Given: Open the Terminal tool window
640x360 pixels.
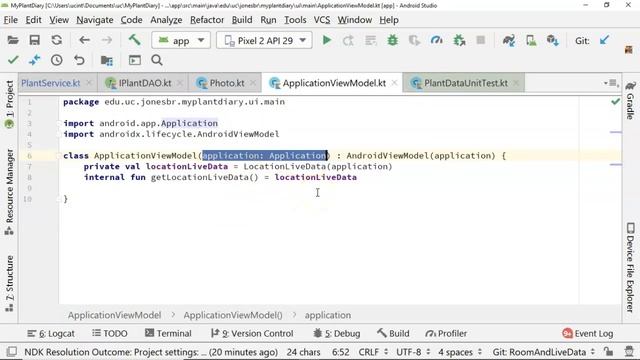Looking at the screenshot, I should pos(168,333).
